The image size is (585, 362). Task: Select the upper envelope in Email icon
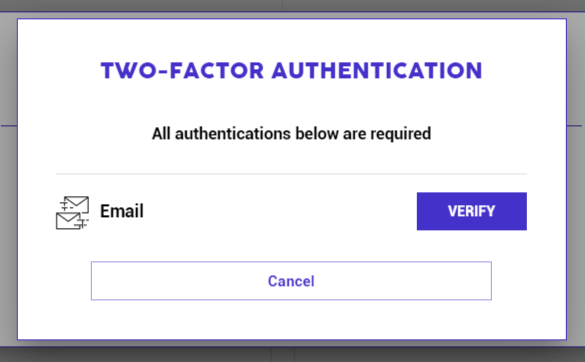click(76, 204)
